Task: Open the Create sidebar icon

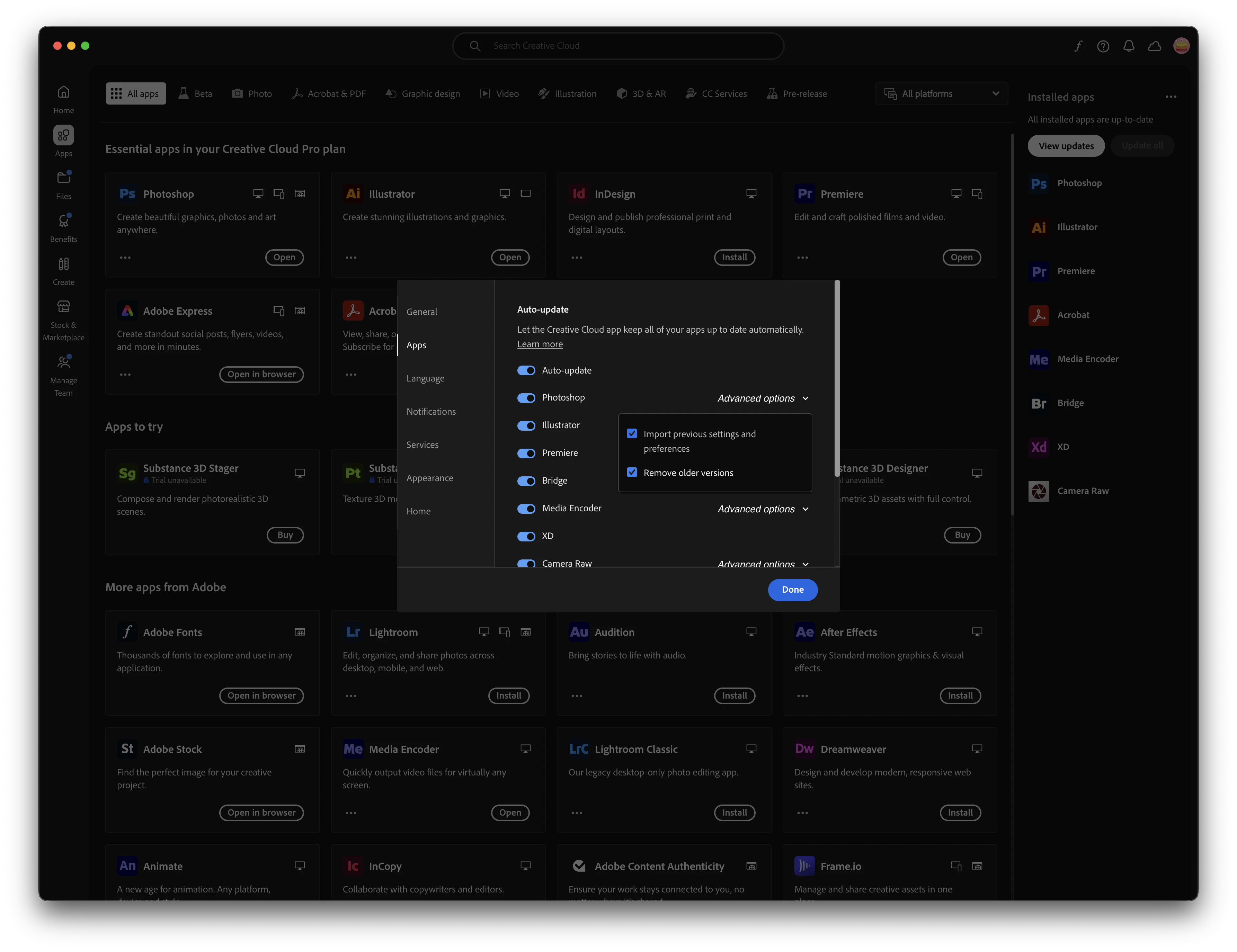Action: pos(63,271)
